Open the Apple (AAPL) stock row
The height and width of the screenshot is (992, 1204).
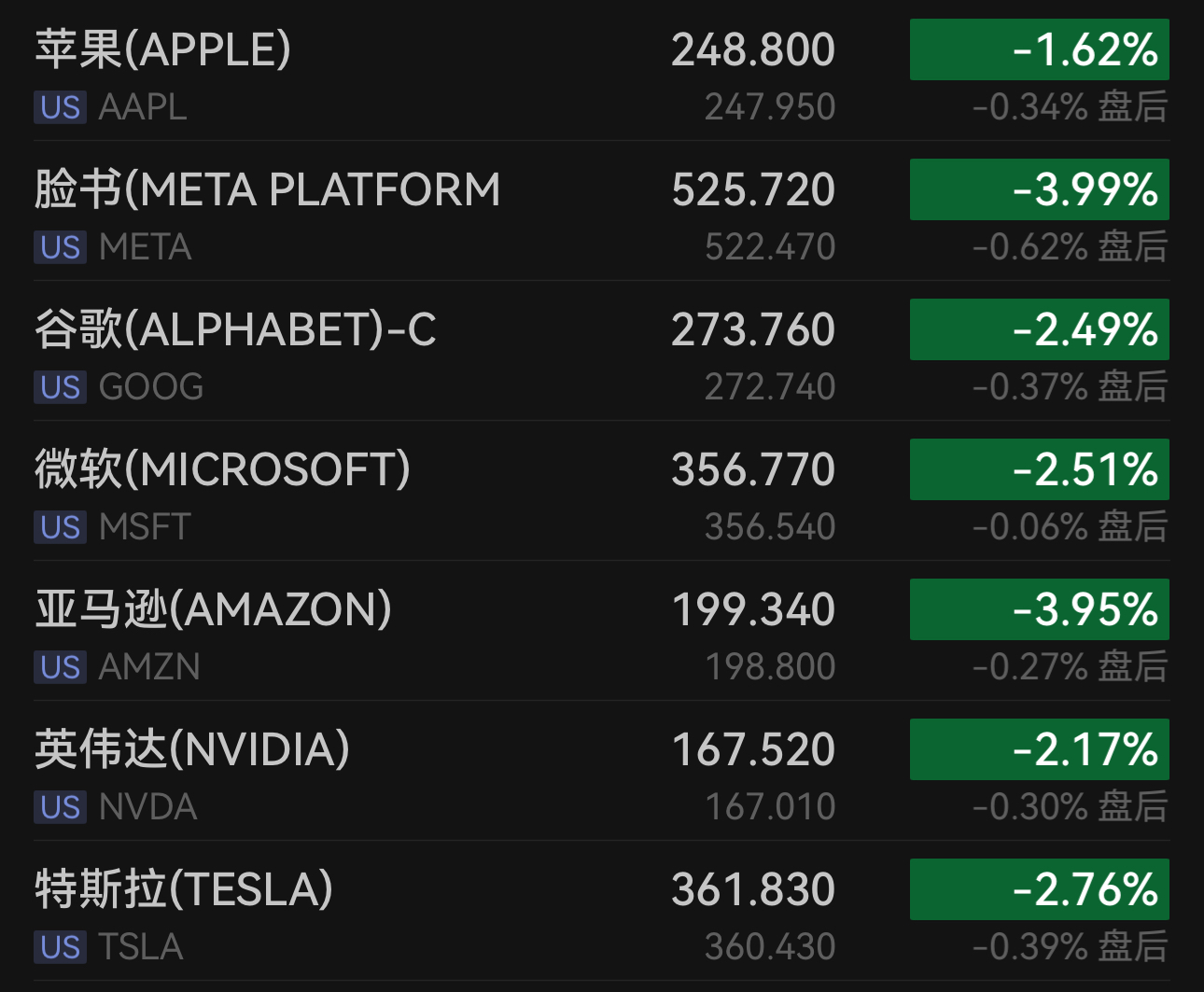(x=163, y=49)
